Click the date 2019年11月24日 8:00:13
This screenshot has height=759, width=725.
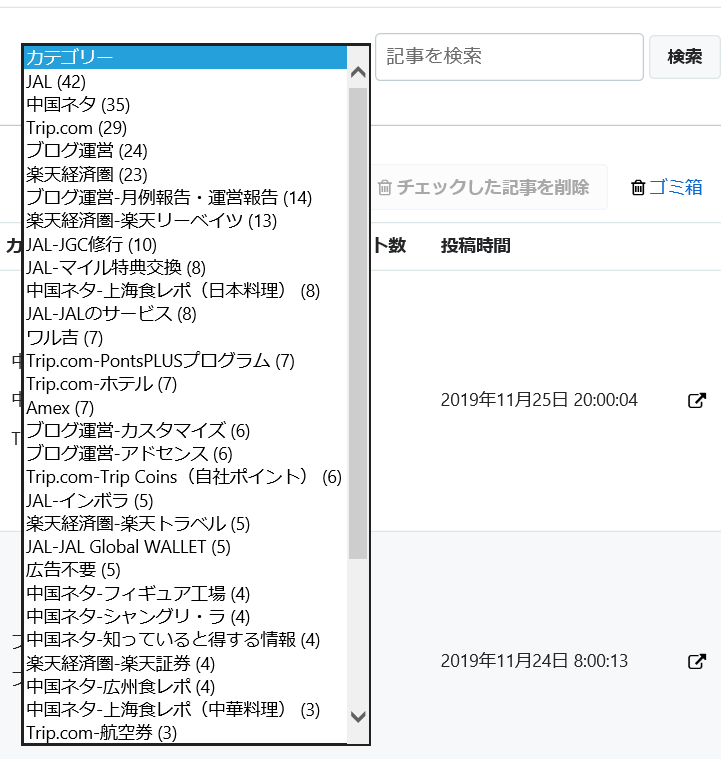[534, 661]
